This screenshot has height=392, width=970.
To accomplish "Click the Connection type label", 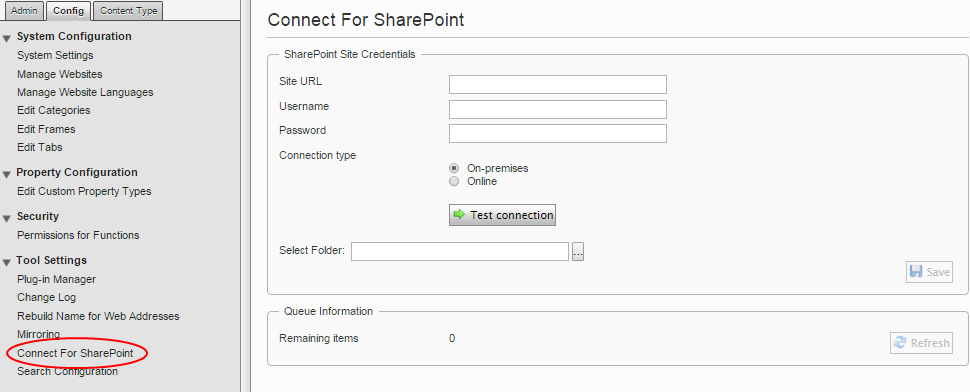I will (x=317, y=155).
